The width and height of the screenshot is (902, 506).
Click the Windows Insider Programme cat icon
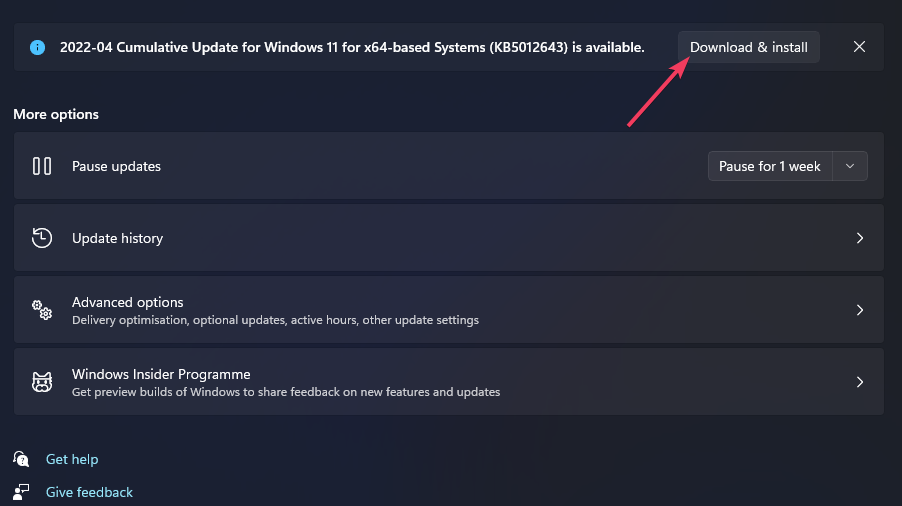point(42,382)
